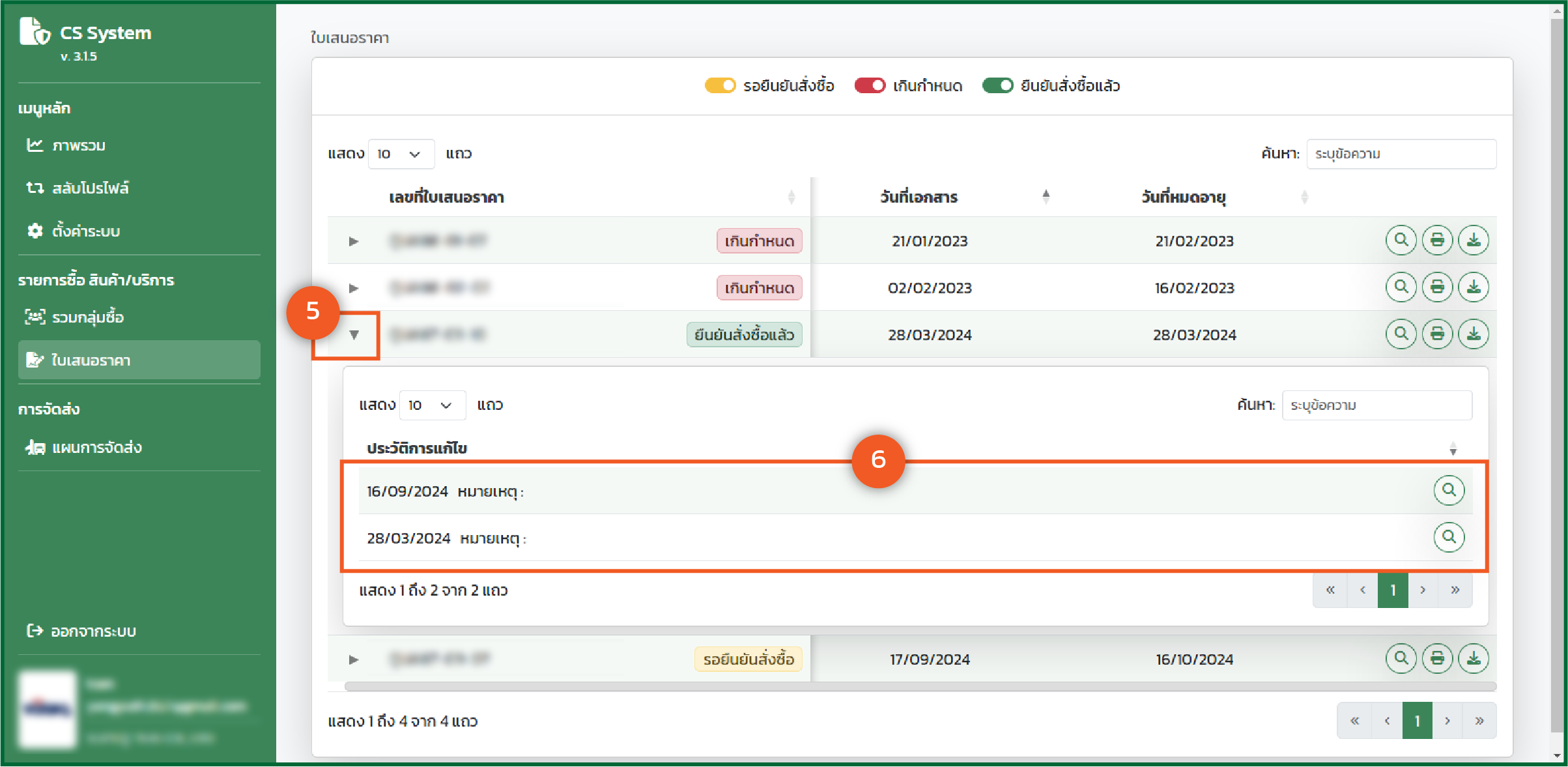Click next page in main table pagination
The height and width of the screenshot is (767, 1568).
click(x=1447, y=721)
